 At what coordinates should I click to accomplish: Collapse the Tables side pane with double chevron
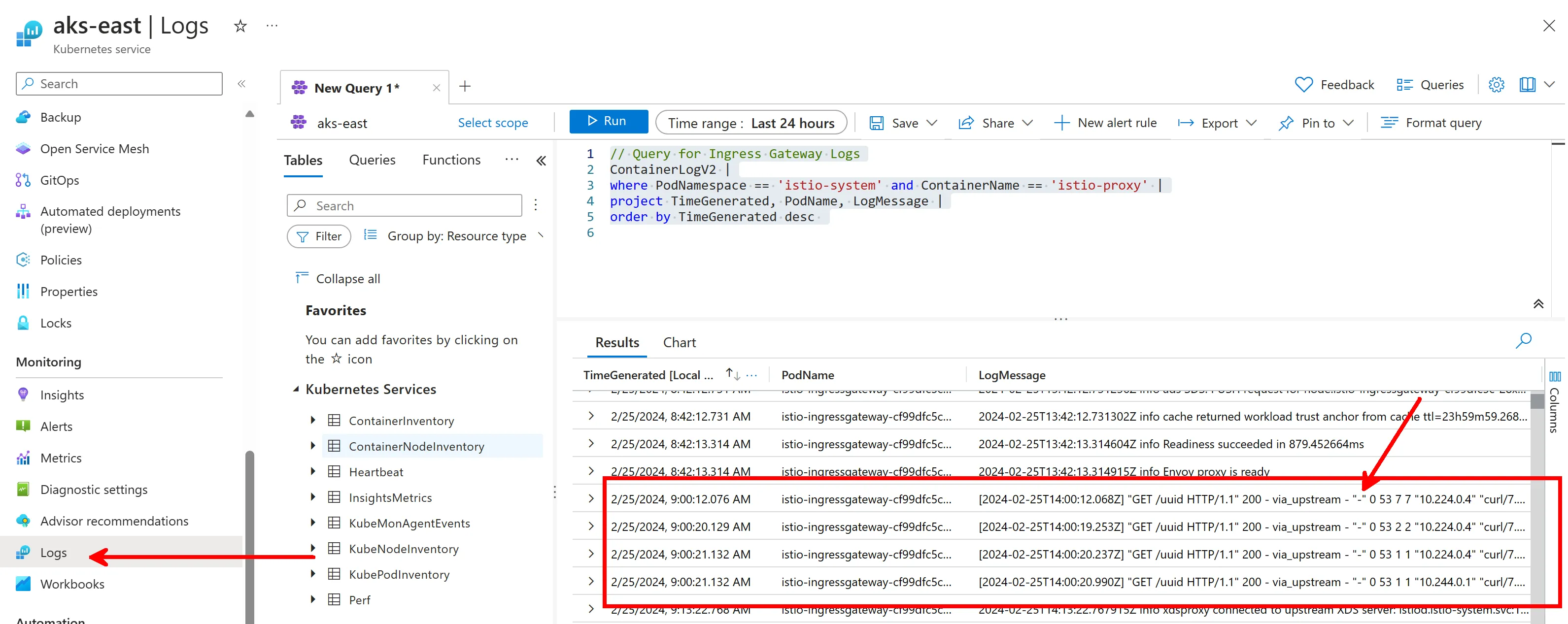541,161
